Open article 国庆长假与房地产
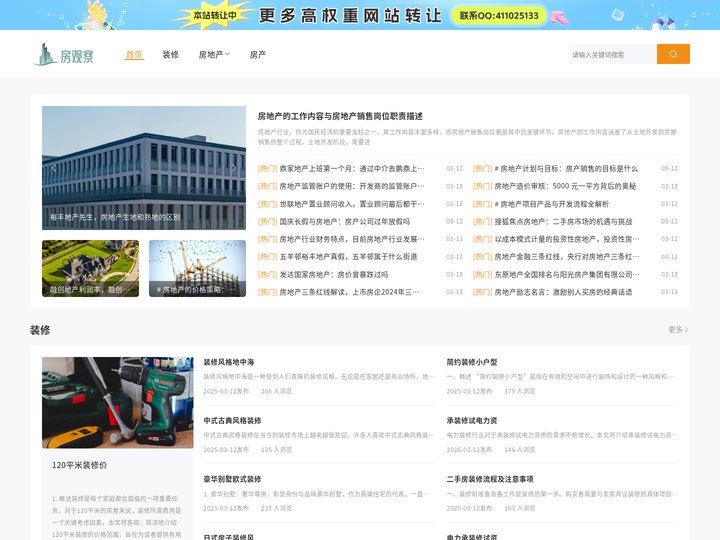720x540 pixels. pyautogui.click(x=344, y=221)
